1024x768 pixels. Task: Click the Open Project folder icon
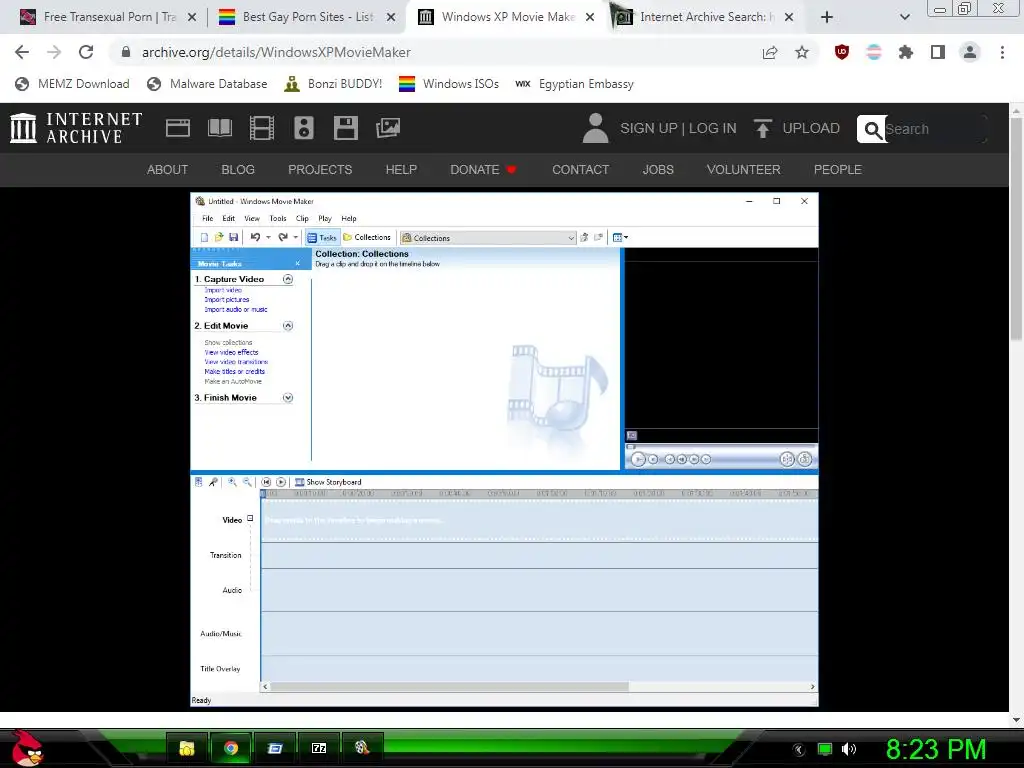coord(219,238)
